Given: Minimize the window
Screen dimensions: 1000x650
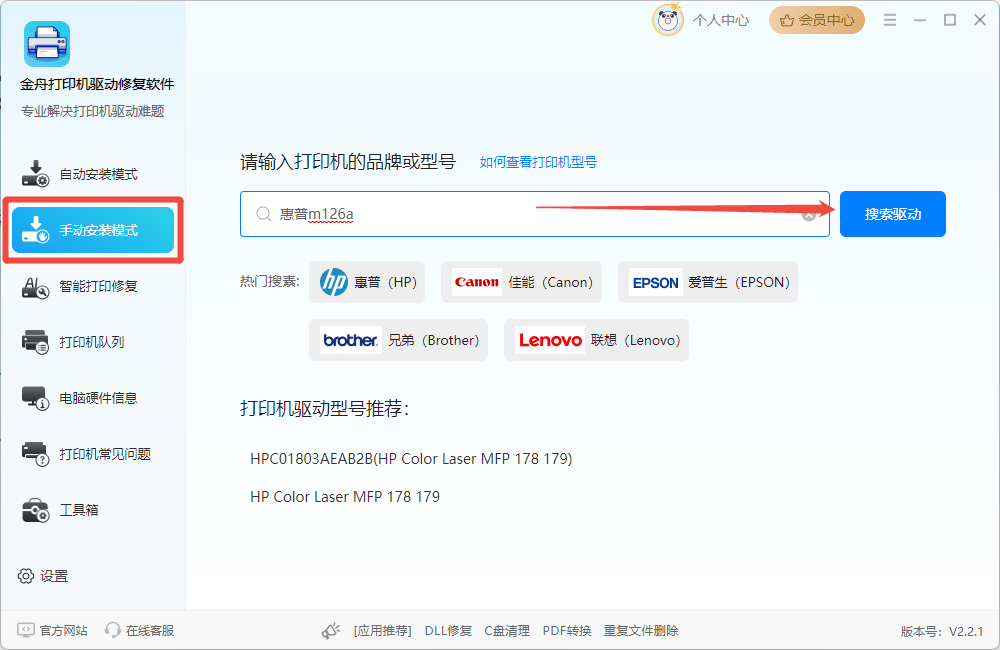Looking at the screenshot, I should click(920, 20).
